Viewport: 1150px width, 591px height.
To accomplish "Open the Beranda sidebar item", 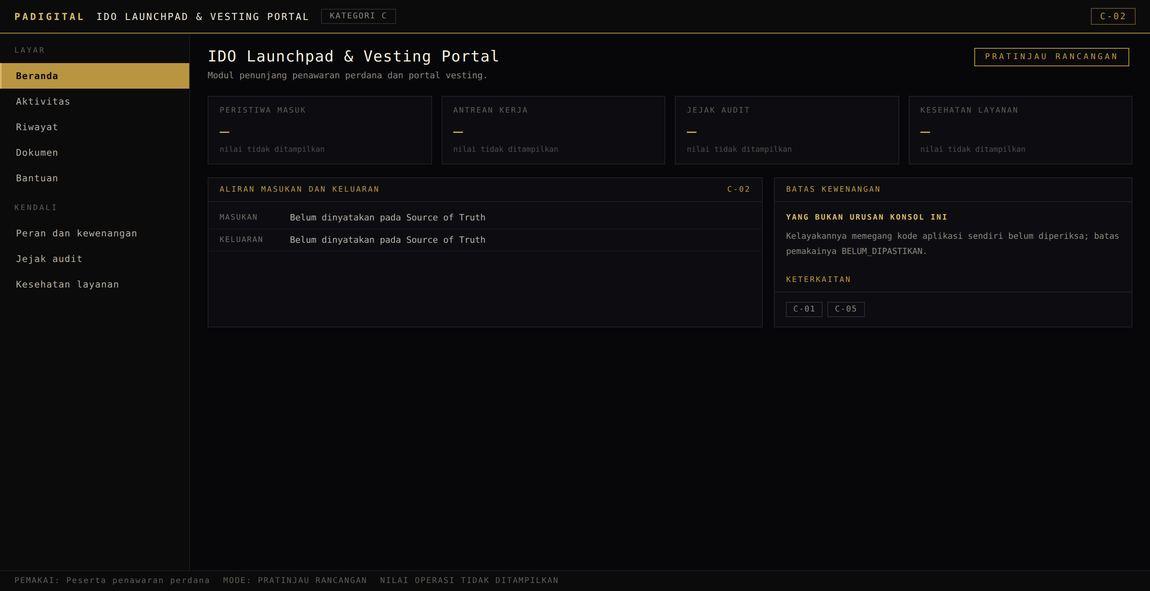I will coord(95,76).
